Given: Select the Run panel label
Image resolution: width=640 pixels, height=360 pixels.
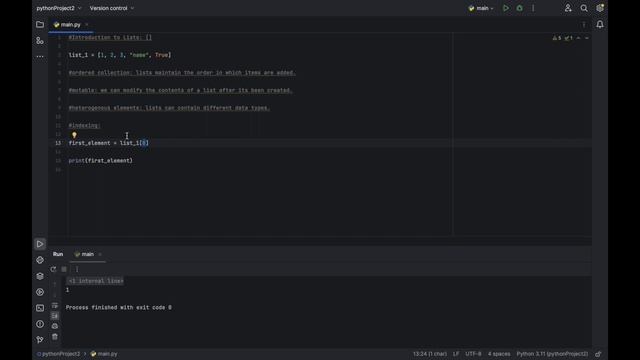Looking at the screenshot, I should click(x=58, y=254).
